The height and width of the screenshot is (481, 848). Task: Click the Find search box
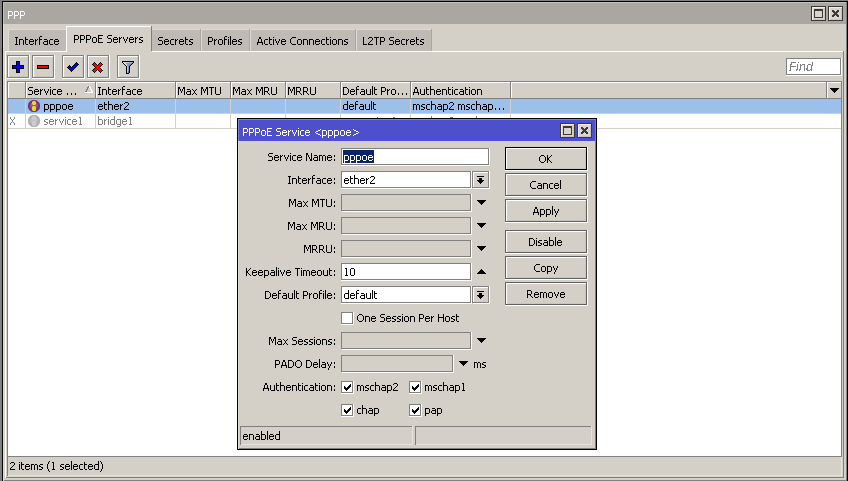[x=813, y=67]
